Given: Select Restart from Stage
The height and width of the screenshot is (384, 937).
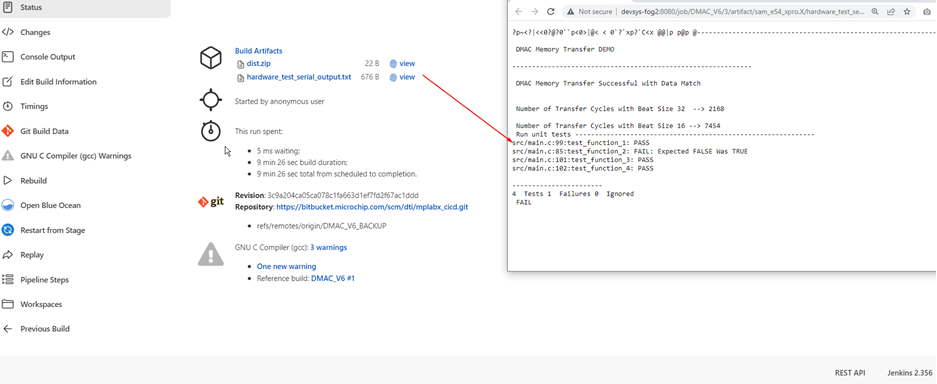Looking at the screenshot, I should 53,230.
